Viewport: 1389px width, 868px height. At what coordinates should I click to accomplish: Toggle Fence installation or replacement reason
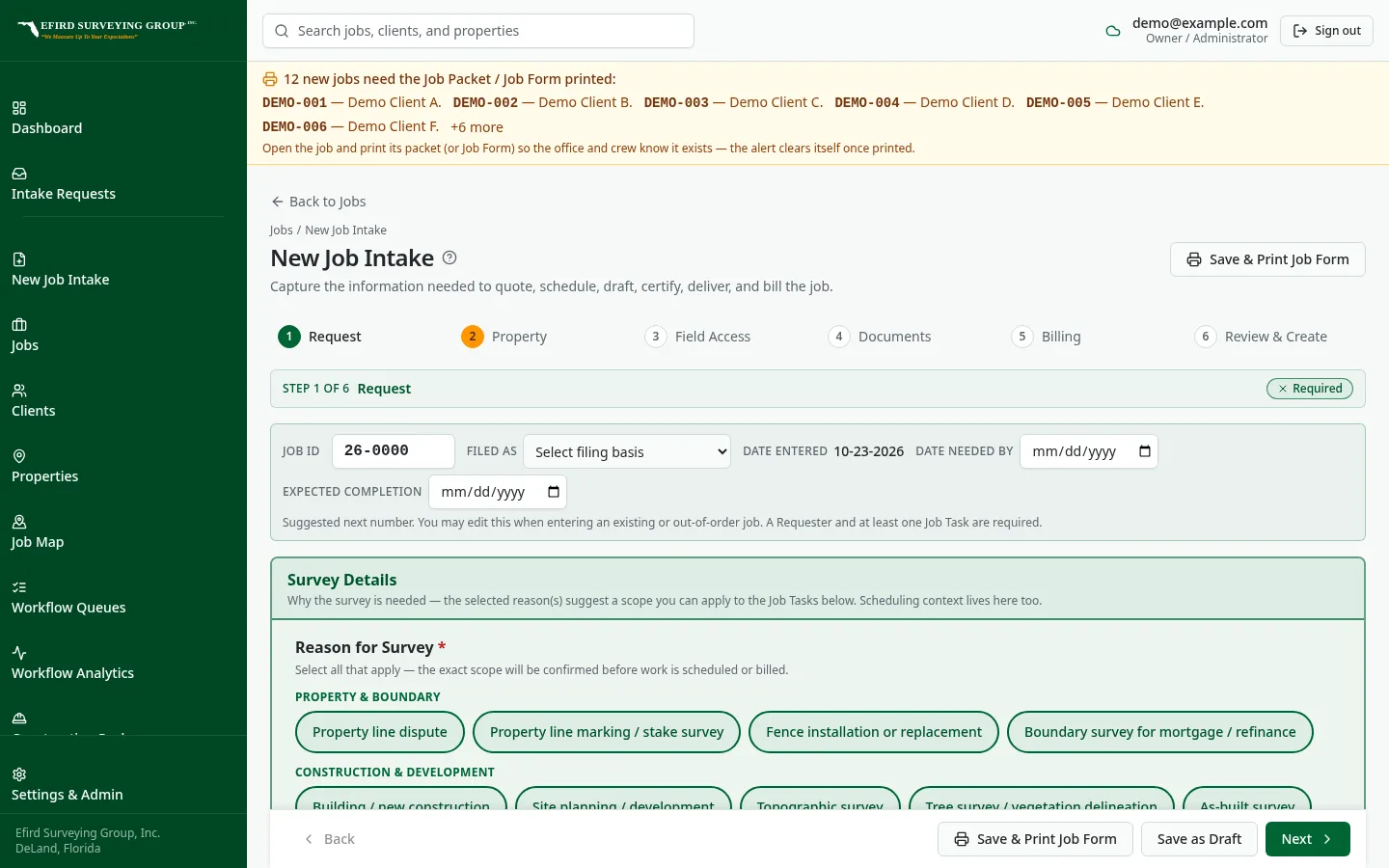[x=874, y=732]
